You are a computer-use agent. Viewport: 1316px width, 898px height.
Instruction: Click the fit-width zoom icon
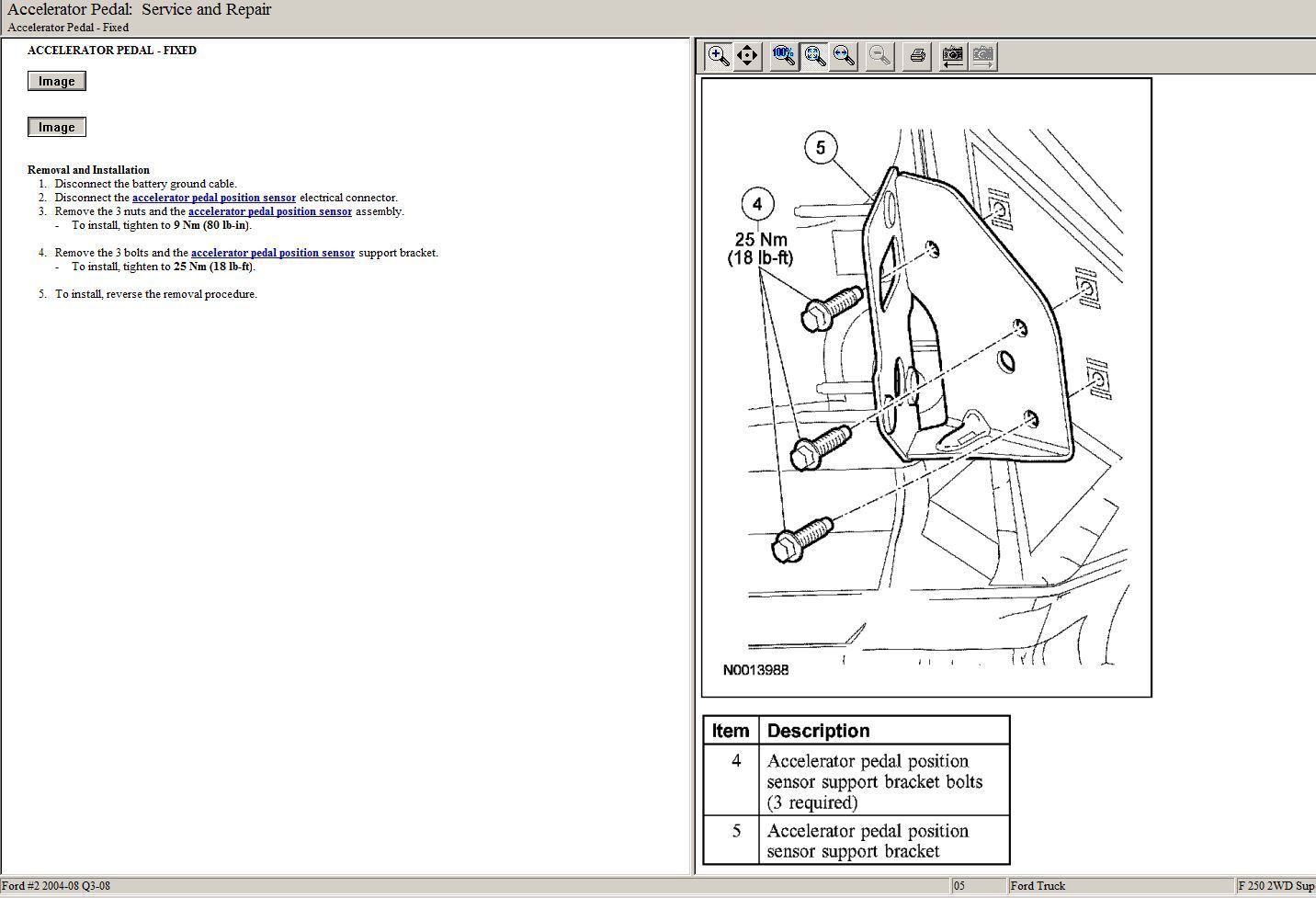(844, 56)
